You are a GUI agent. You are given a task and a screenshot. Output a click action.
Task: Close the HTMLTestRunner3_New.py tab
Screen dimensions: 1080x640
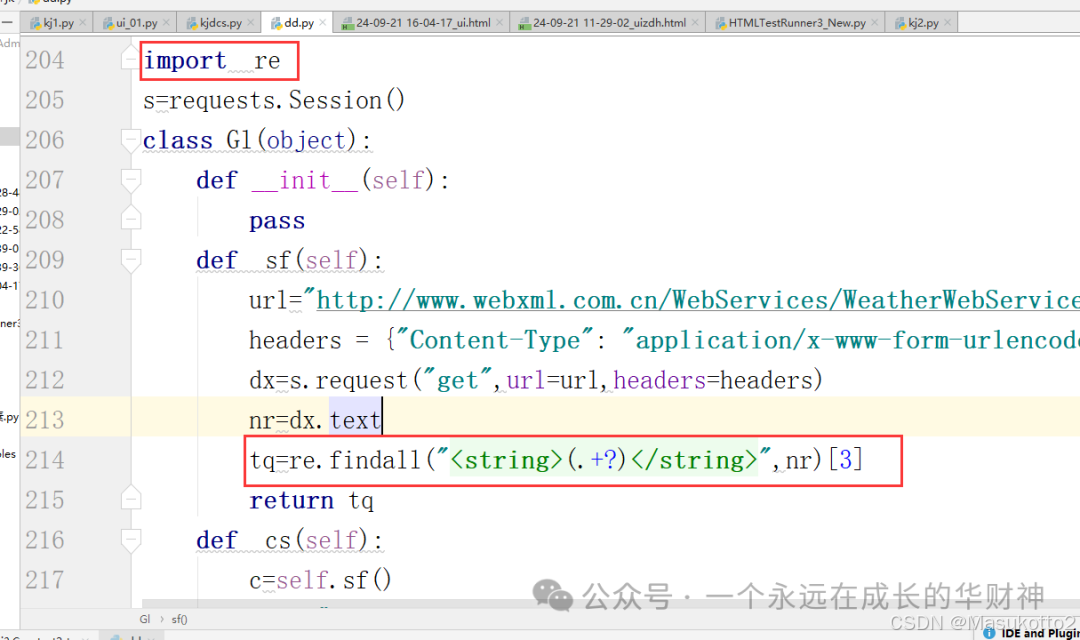tap(875, 23)
